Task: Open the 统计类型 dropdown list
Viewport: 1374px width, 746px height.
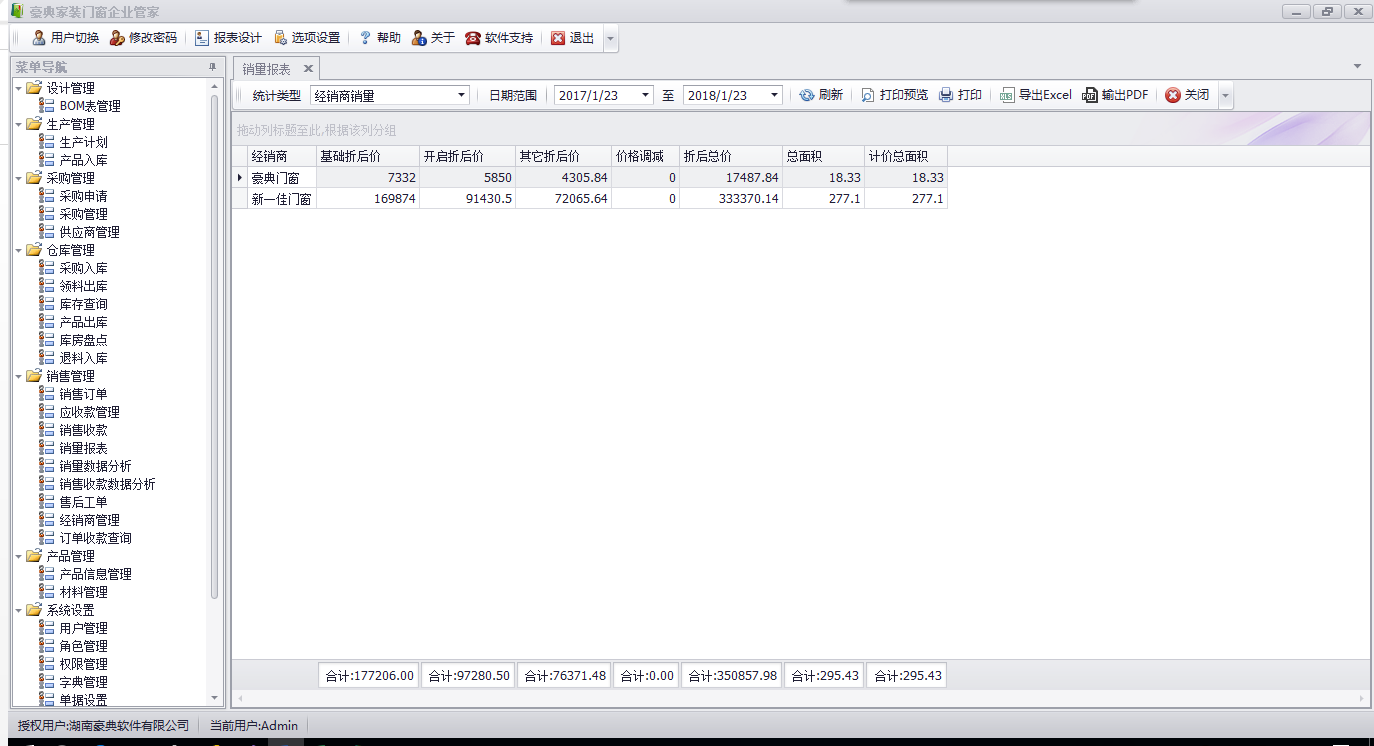Action: [461, 95]
